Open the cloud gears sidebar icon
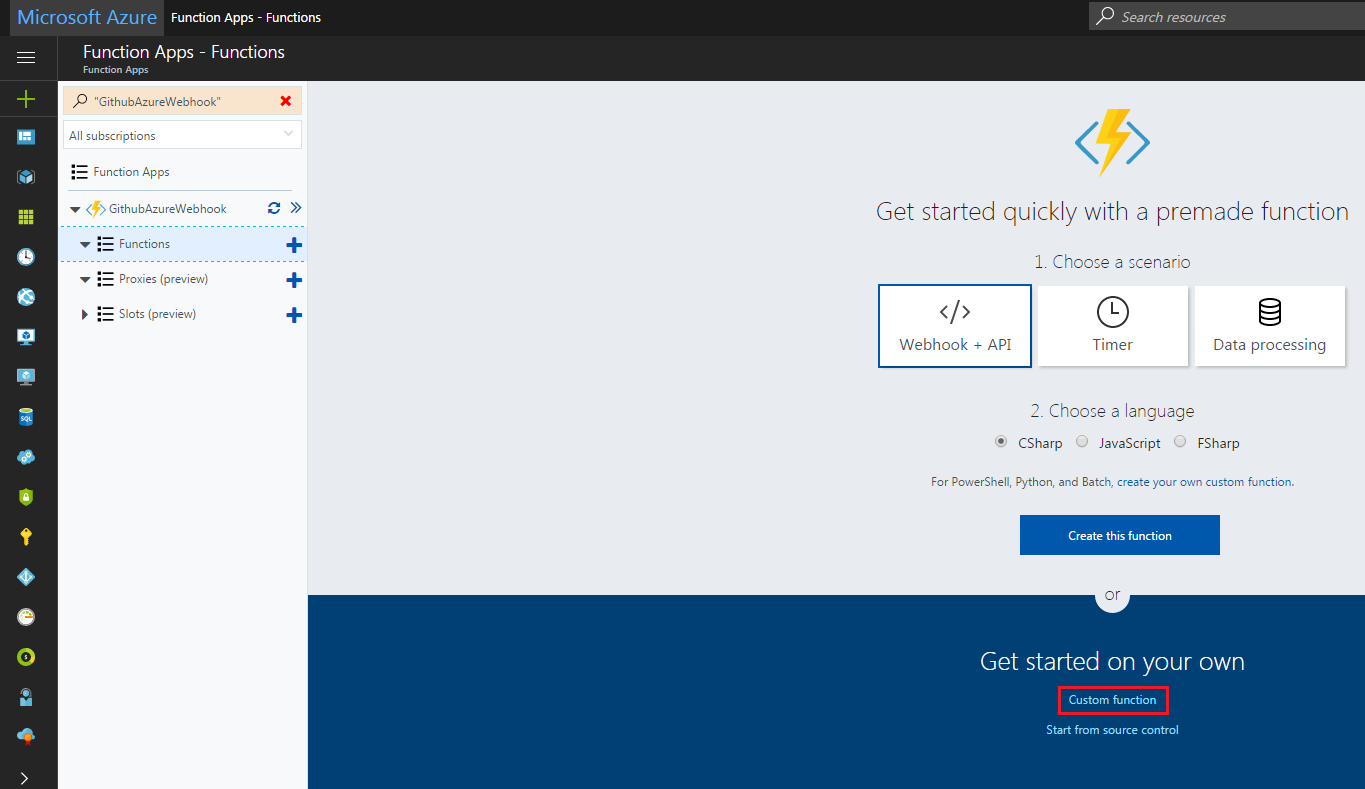The width and height of the screenshot is (1365, 789). click(26, 457)
